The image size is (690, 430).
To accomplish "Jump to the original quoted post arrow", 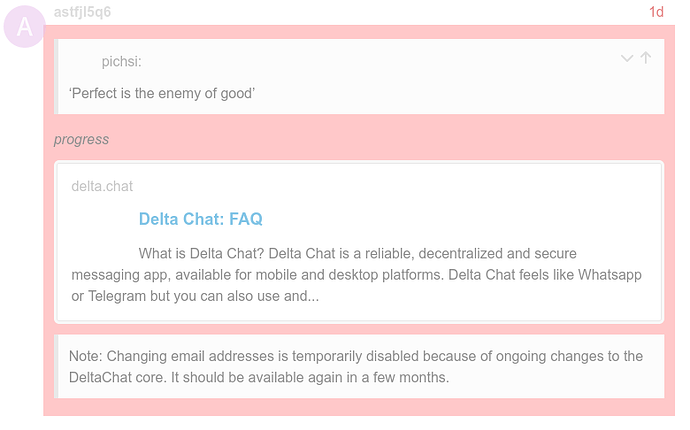I will 646,58.
